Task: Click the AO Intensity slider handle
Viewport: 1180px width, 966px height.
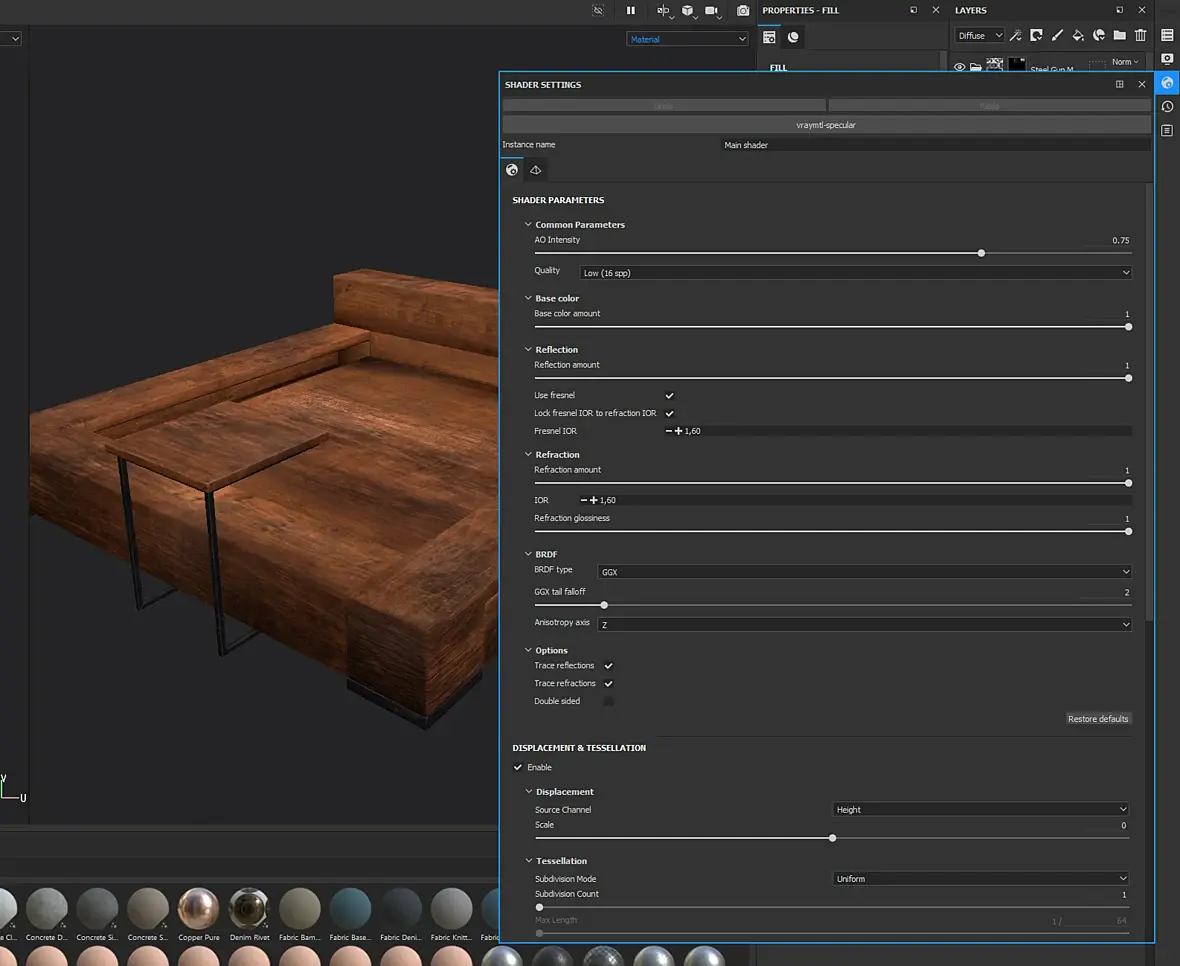Action: [981, 253]
